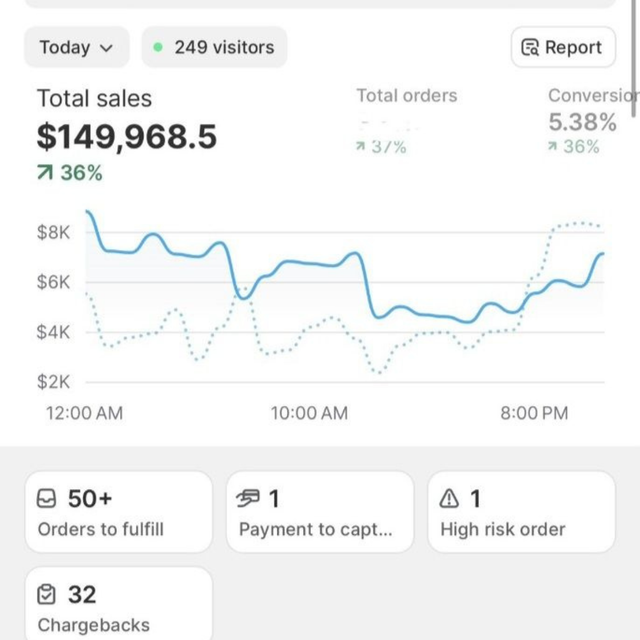The width and height of the screenshot is (640, 640).
Task: Click the $149,968.5 total sales amount
Action: click(127, 136)
